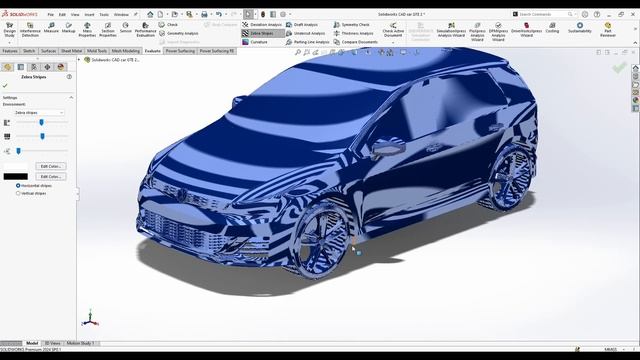Screen dimensions: 640x360
Task: Enable the Curvature display
Action: 255,42
